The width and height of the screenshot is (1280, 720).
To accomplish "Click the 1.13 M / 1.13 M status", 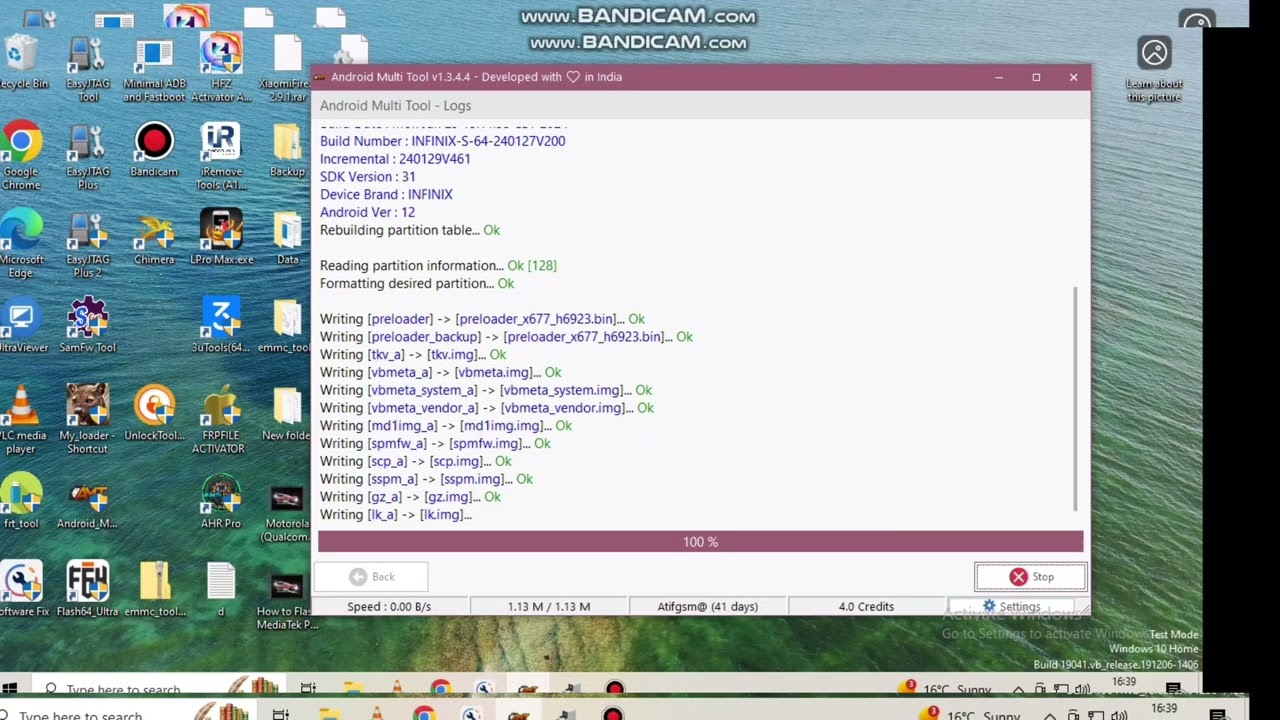I will 549,607.
